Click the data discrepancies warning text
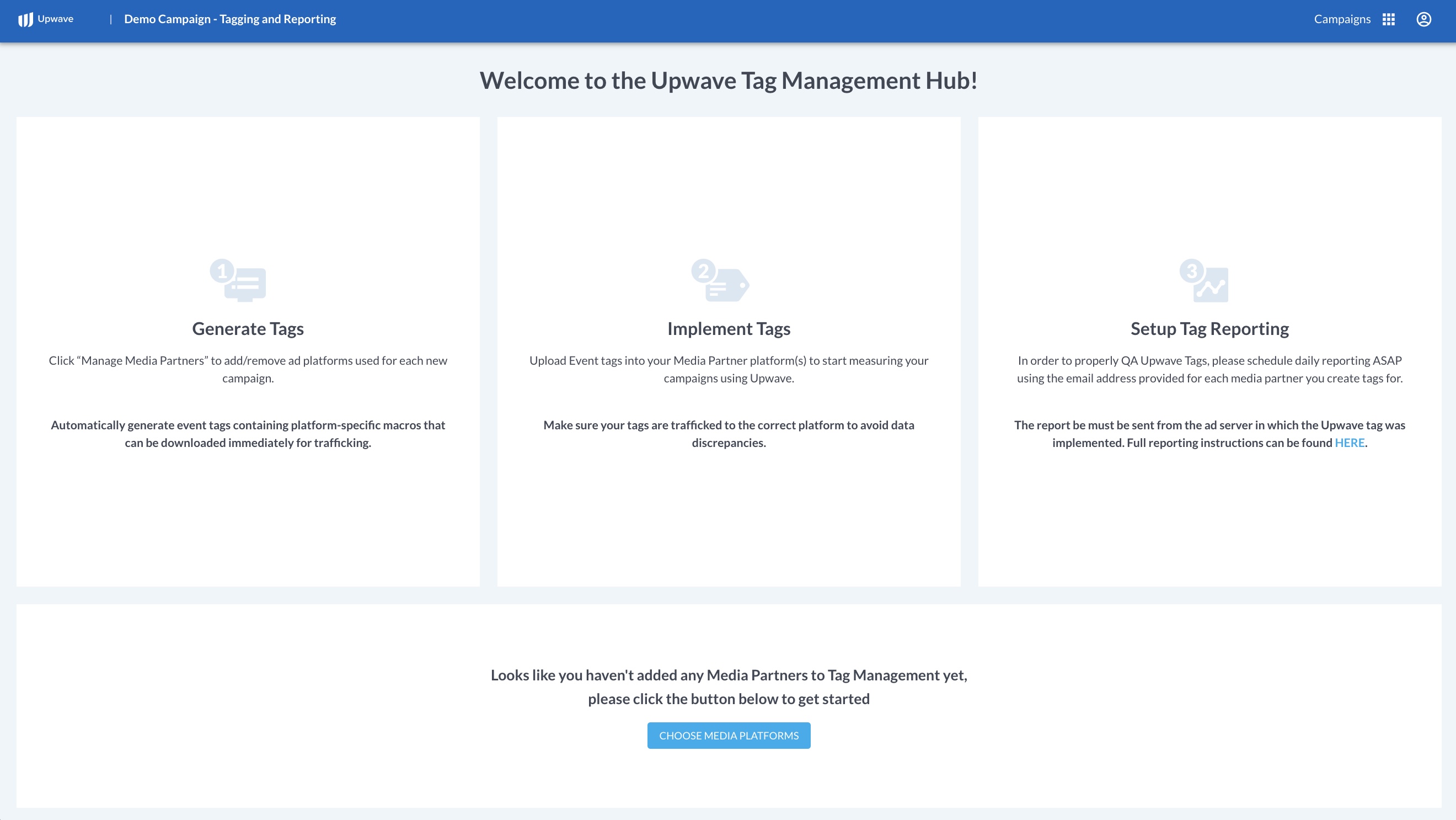 pyautogui.click(x=729, y=434)
